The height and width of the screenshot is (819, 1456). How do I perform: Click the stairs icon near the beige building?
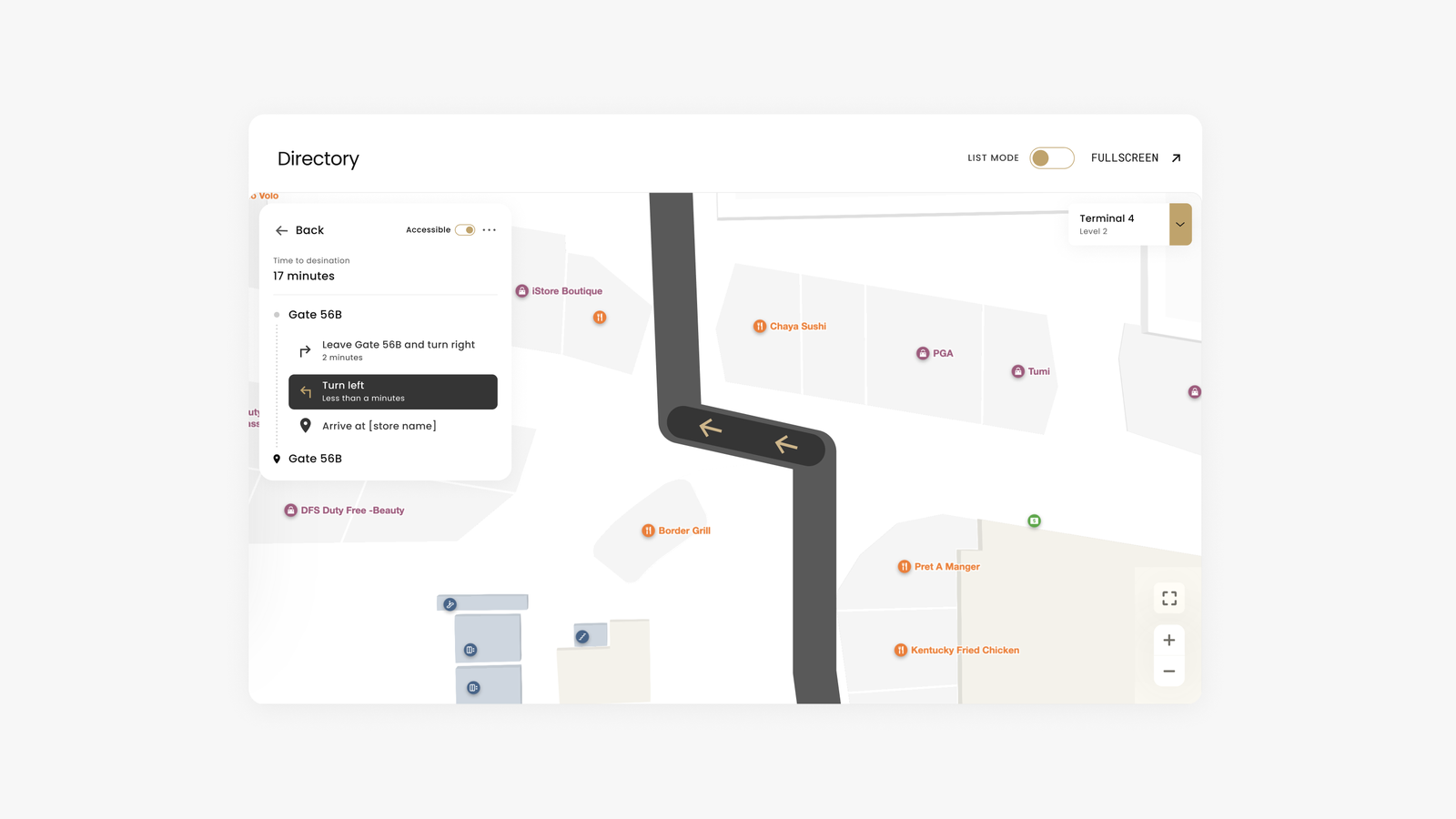coord(582,637)
